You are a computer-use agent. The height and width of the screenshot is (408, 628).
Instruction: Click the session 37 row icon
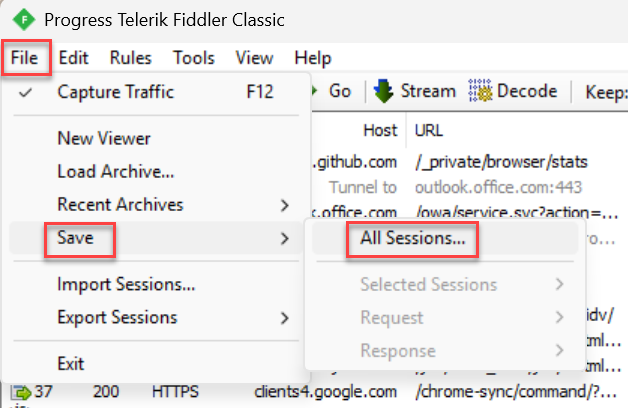20,393
